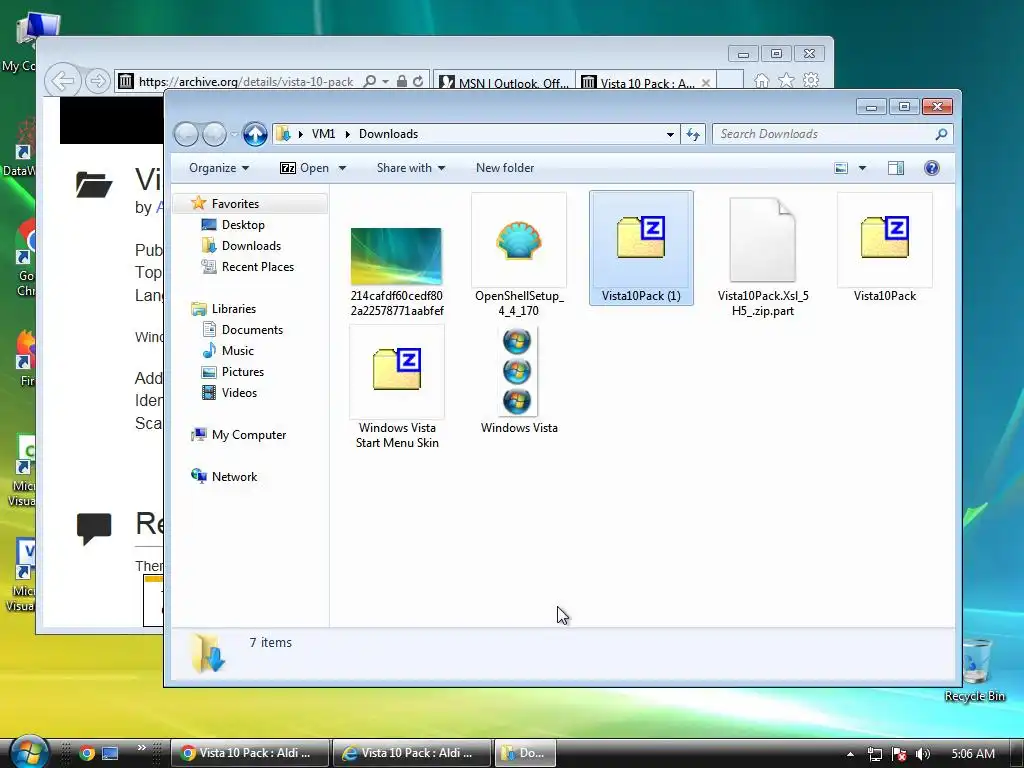The height and width of the screenshot is (768, 1024).
Task: Open Music library
Action: 238,351
